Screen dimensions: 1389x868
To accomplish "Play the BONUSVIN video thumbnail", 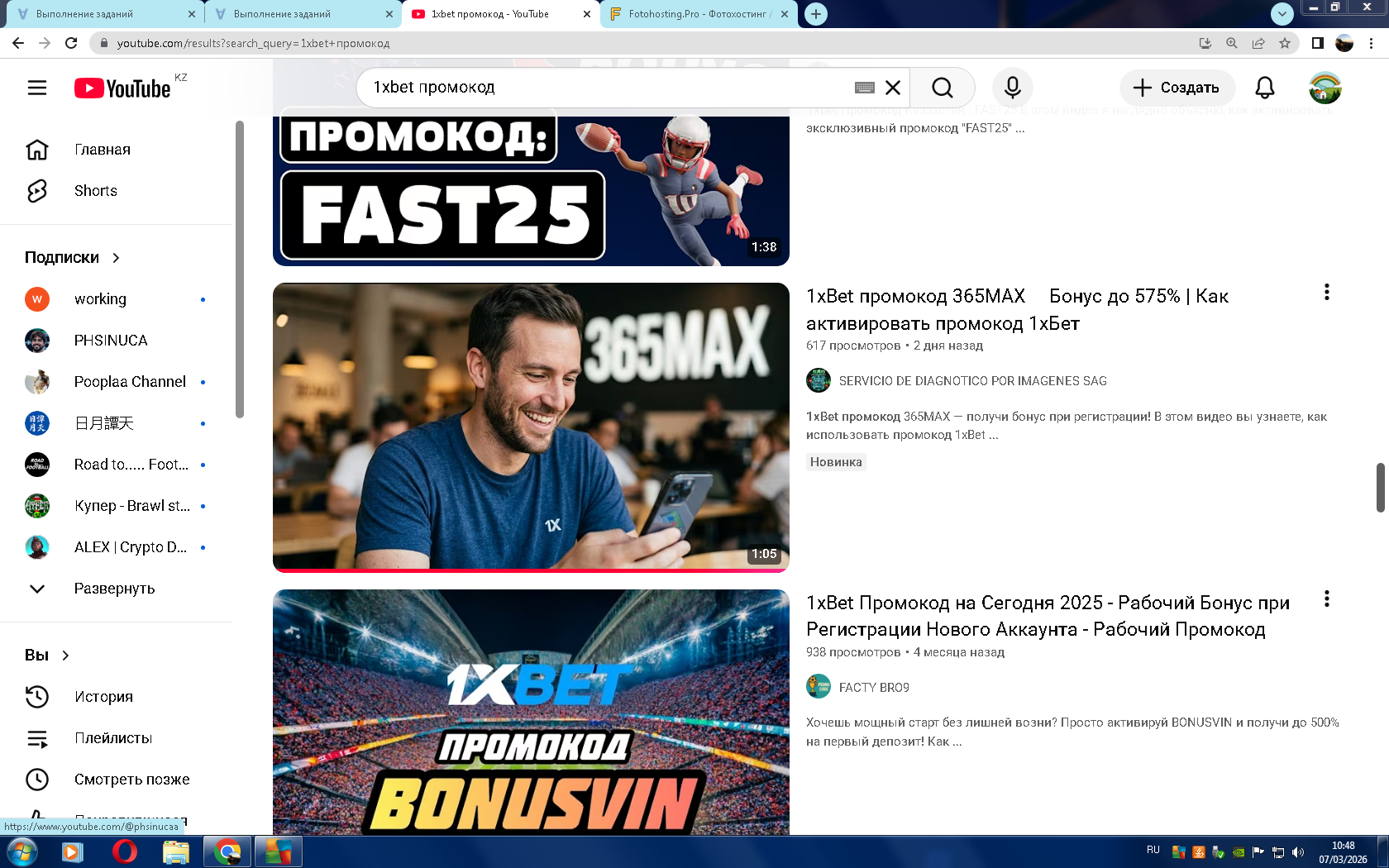I will [531, 712].
